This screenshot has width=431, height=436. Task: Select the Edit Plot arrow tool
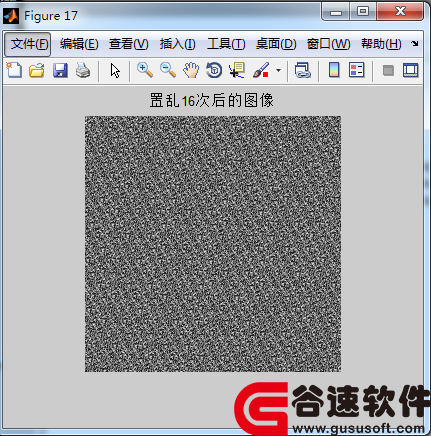(x=115, y=71)
